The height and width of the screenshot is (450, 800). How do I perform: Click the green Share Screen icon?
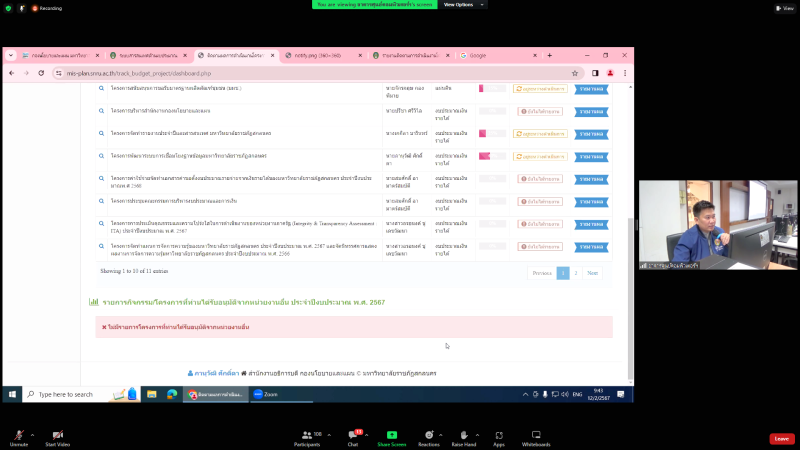coord(391,435)
